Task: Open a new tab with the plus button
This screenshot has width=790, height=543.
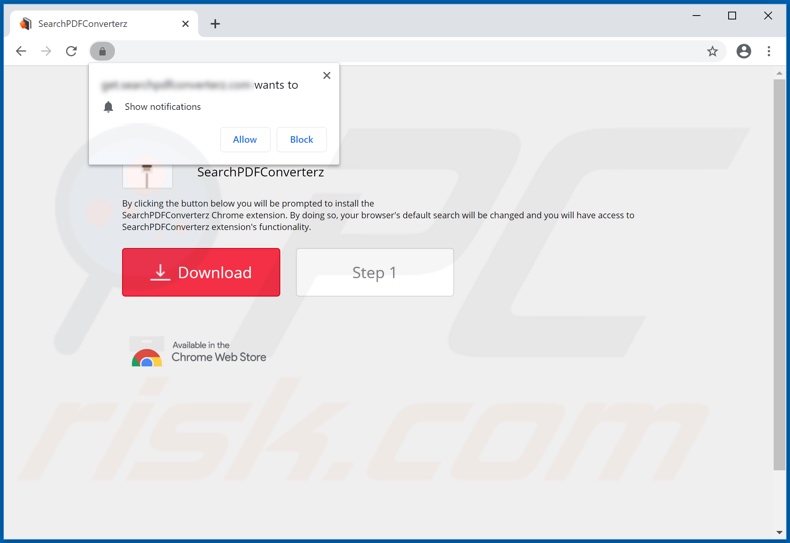Action: (x=215, y=24)
